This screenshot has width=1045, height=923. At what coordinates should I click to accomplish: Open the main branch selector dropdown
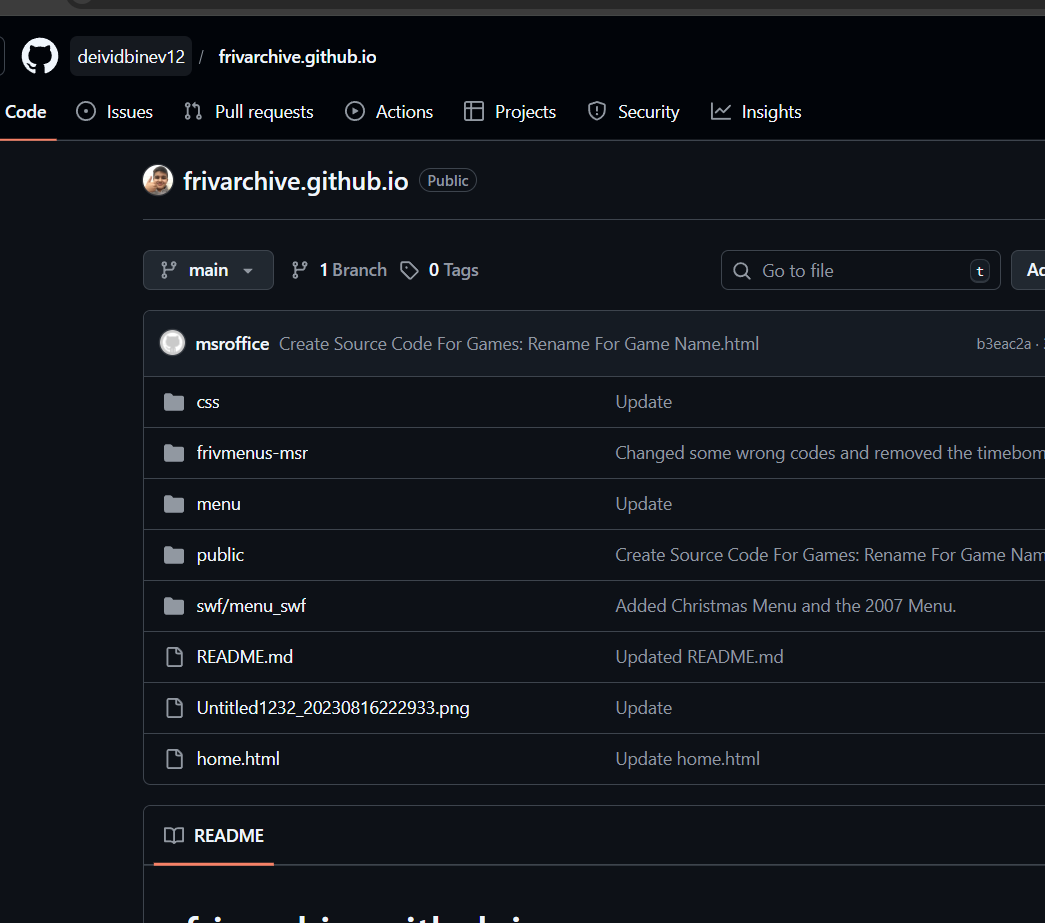(x=208, y=270)
